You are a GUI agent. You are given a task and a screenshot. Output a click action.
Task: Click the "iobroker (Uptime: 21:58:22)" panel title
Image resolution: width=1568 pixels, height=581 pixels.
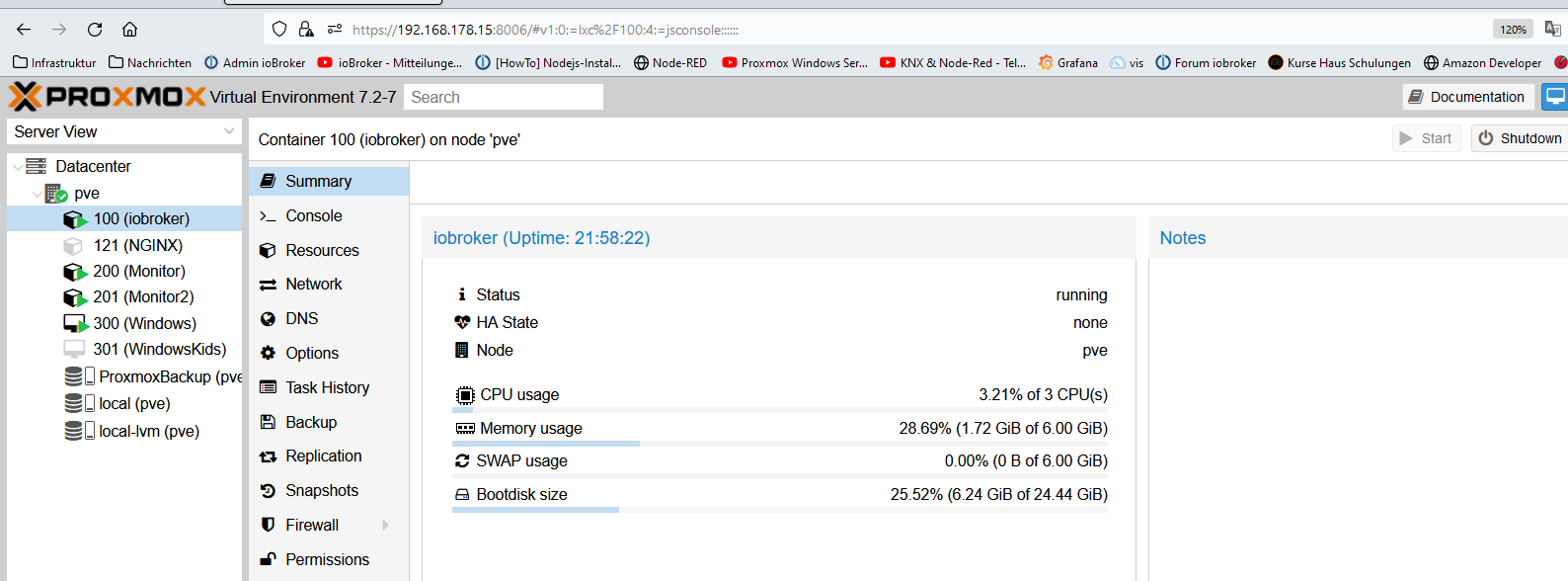pos(541,238)
